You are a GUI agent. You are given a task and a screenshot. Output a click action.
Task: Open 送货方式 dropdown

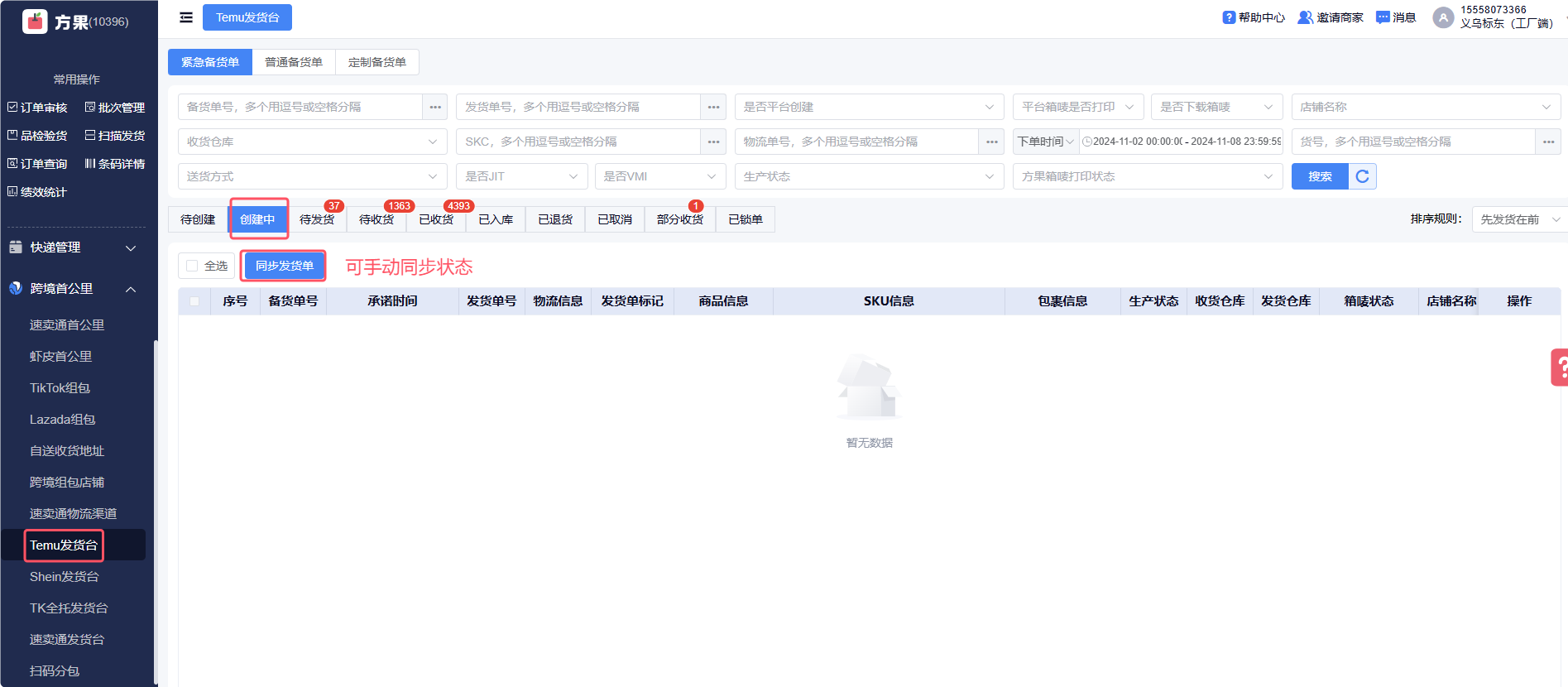pos(313,176)
